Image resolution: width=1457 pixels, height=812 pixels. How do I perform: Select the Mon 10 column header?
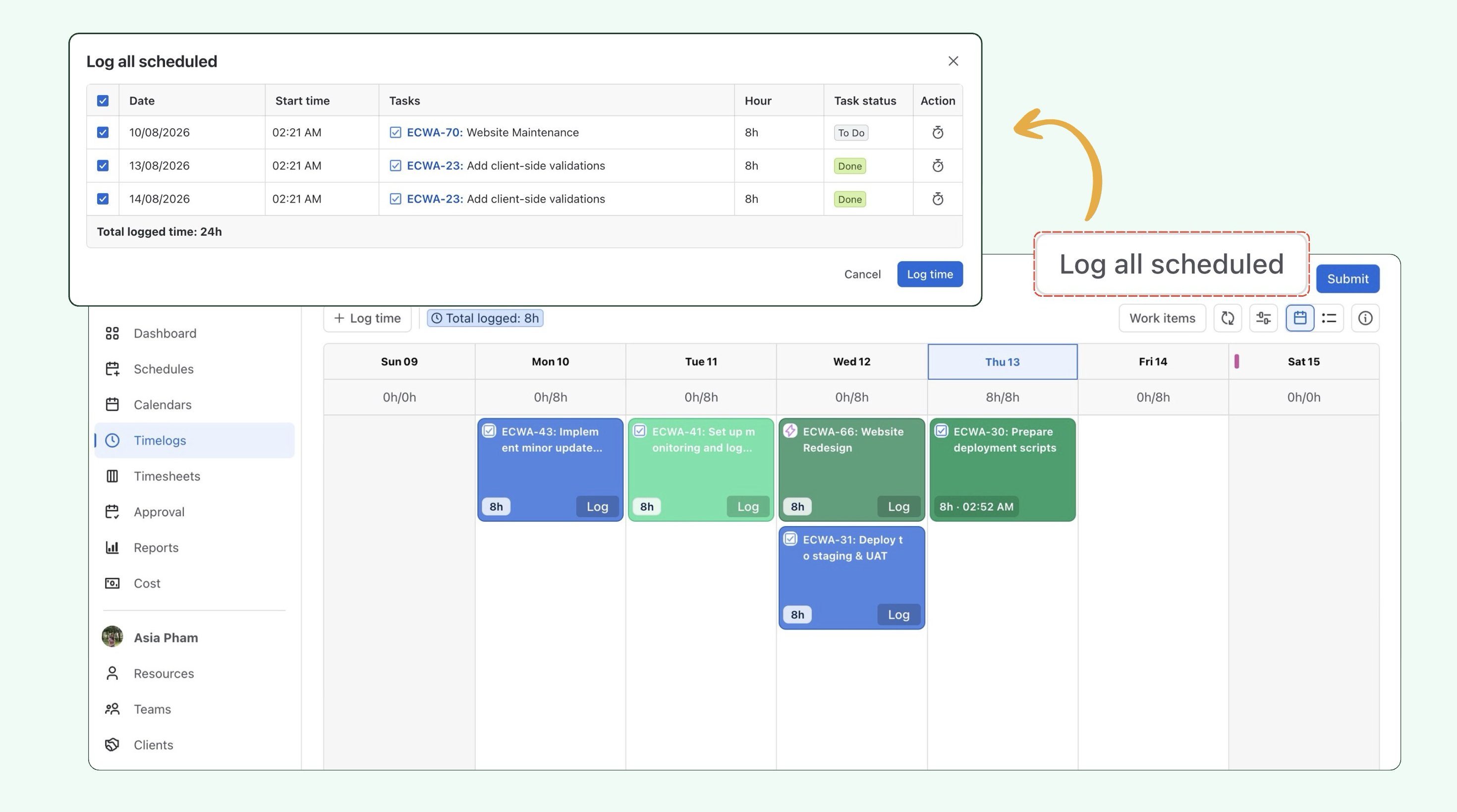[550, 362]
